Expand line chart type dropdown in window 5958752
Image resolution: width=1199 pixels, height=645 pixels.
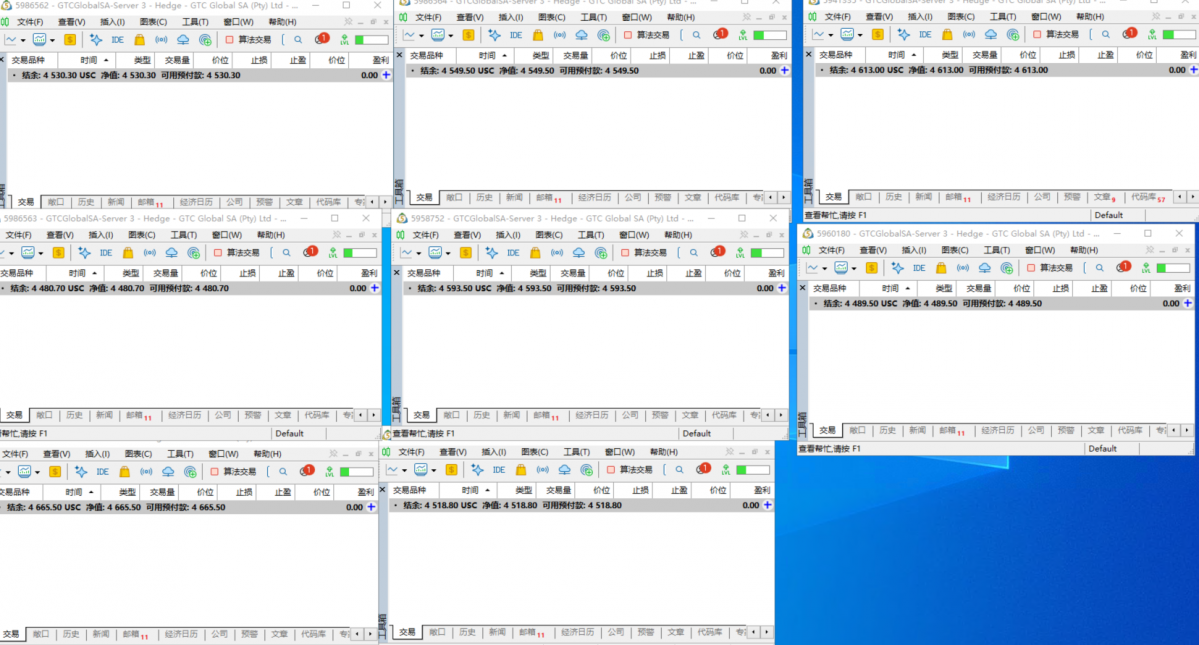pos(418,254)
